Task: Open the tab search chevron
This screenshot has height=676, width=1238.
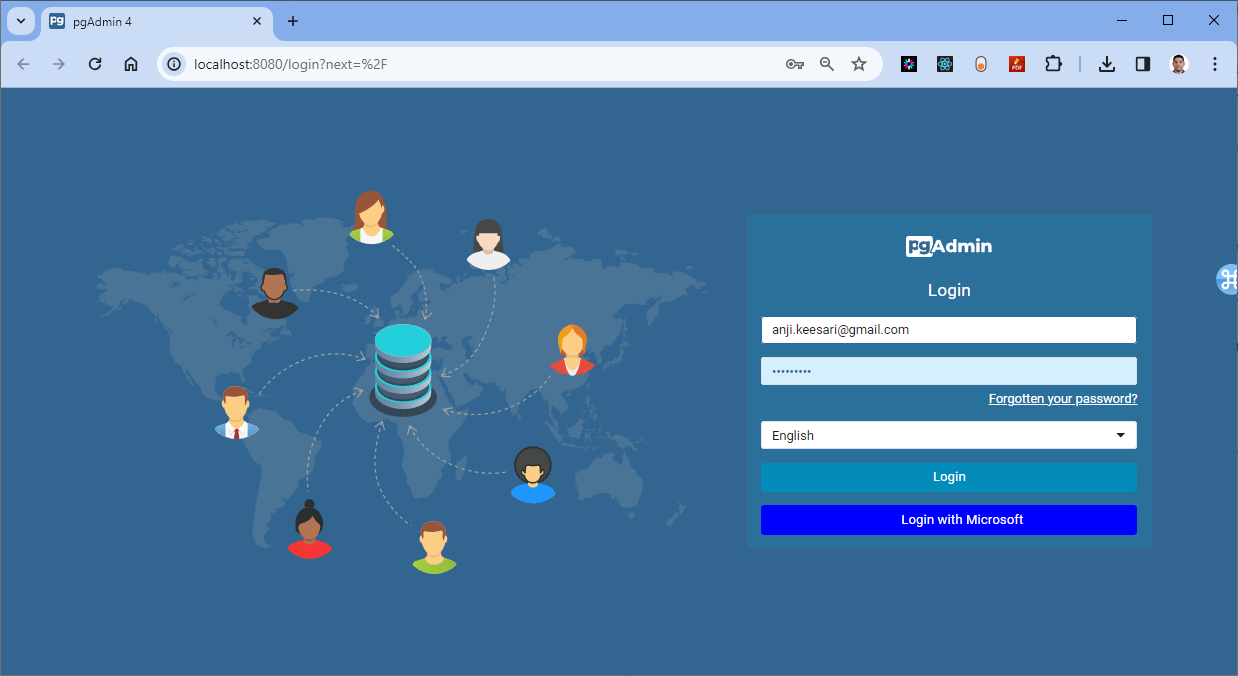Action: pos(21,21)
